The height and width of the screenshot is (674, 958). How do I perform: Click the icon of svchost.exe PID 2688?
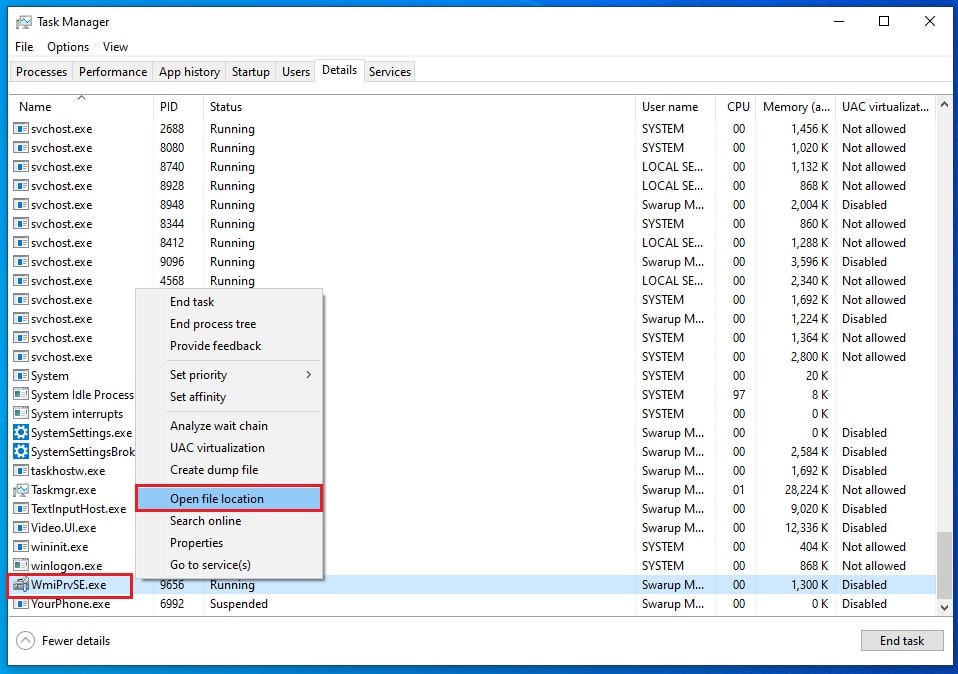click(21, 129)
